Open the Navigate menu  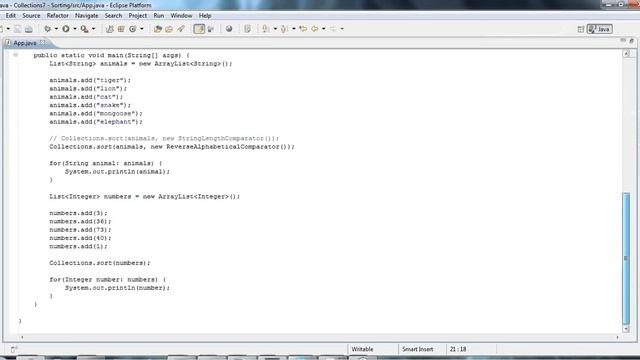(87, 16)
